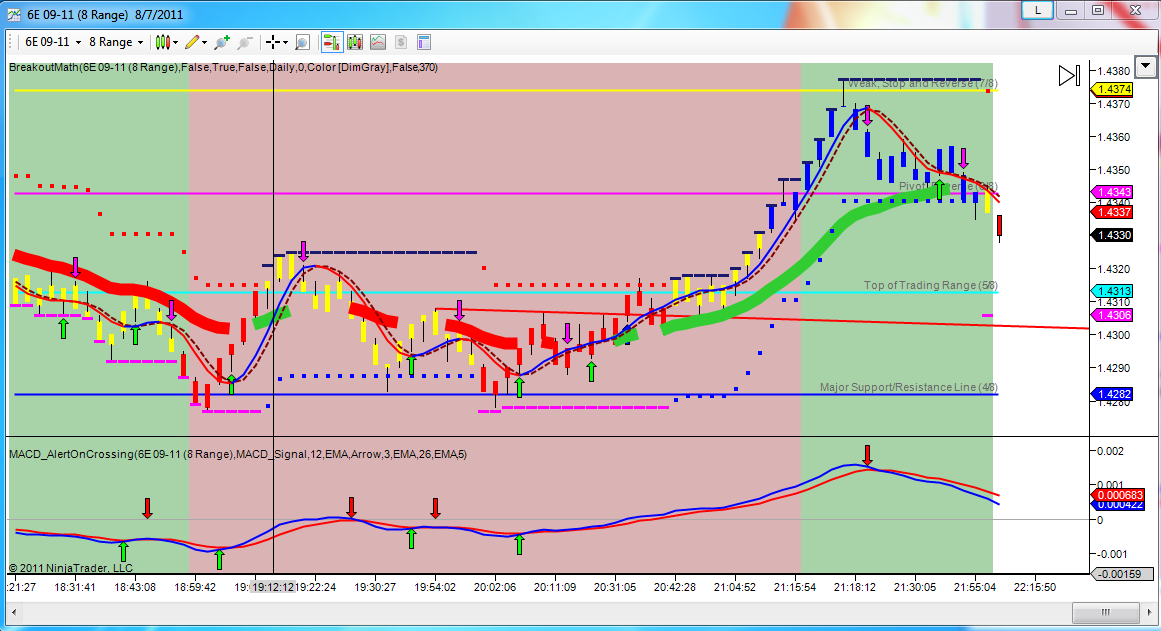Screen dimensions: 1161x631
Task: Click the -0.00159 MACD value marker
Action: coord(1122,573)
